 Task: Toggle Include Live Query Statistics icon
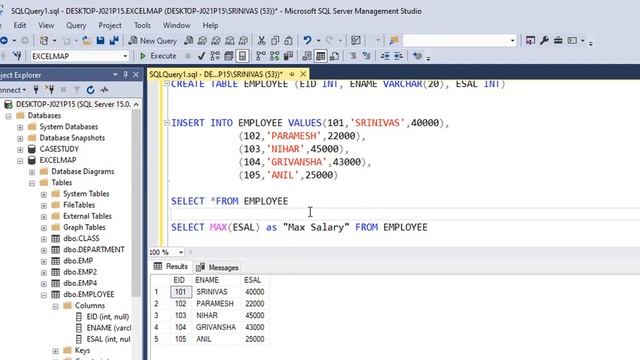274,56
